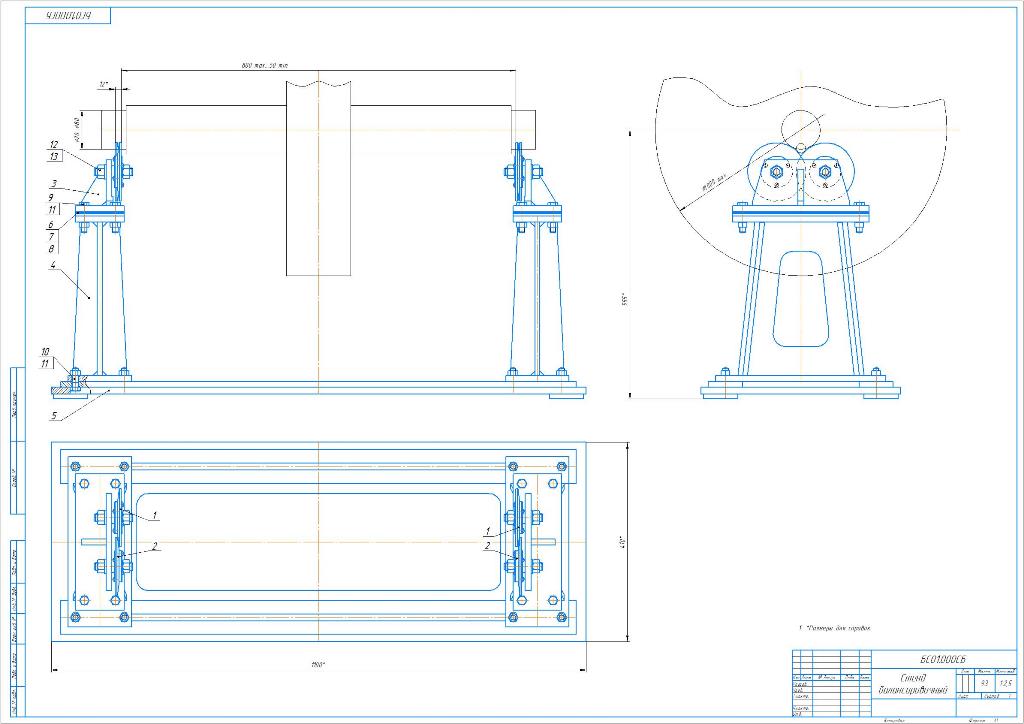
Task: Select the dimension text 800 max, 50 min
Action: click(x=264, y=65)
